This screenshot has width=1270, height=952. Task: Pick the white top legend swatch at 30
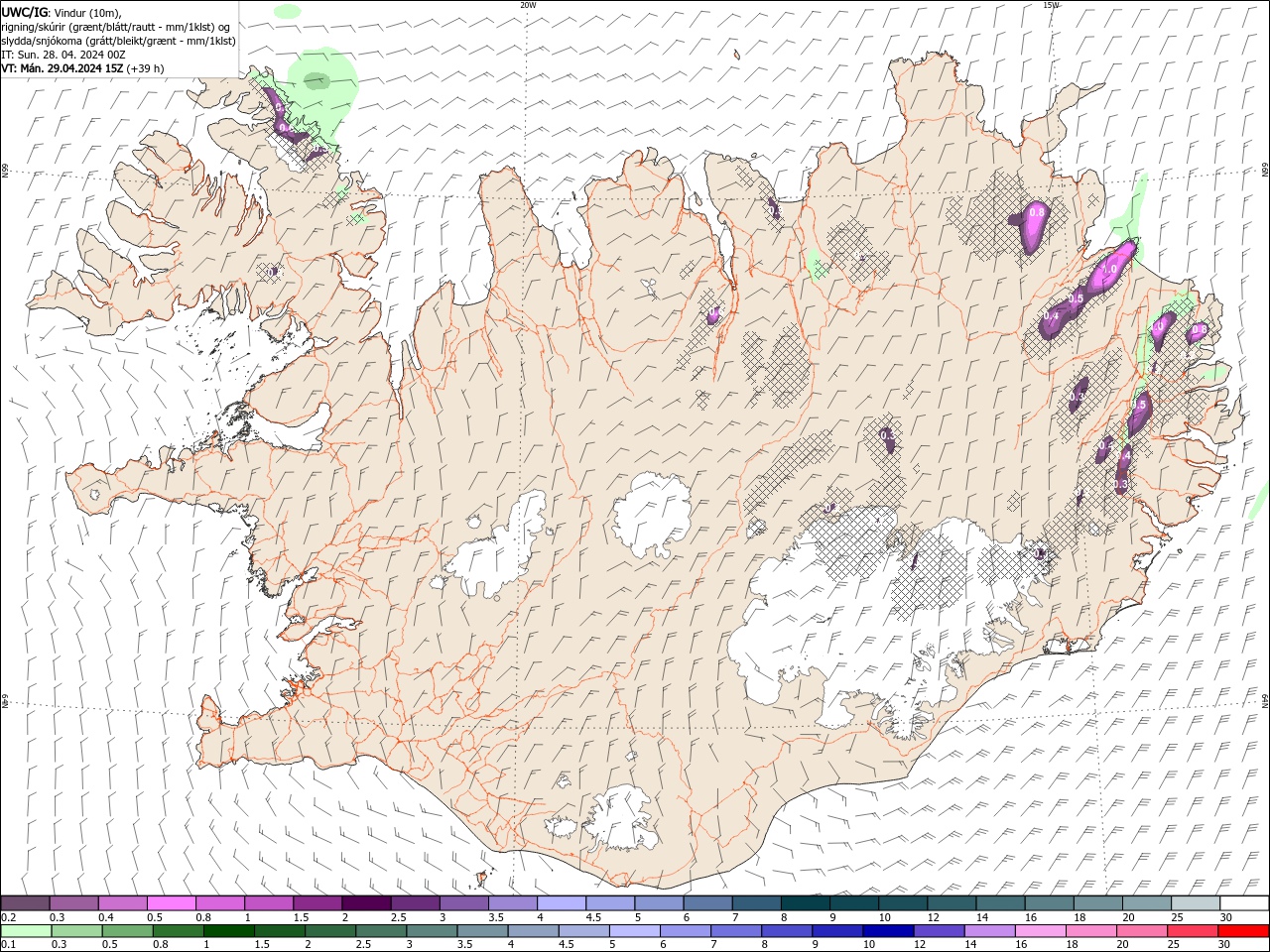pos(1244,903)
